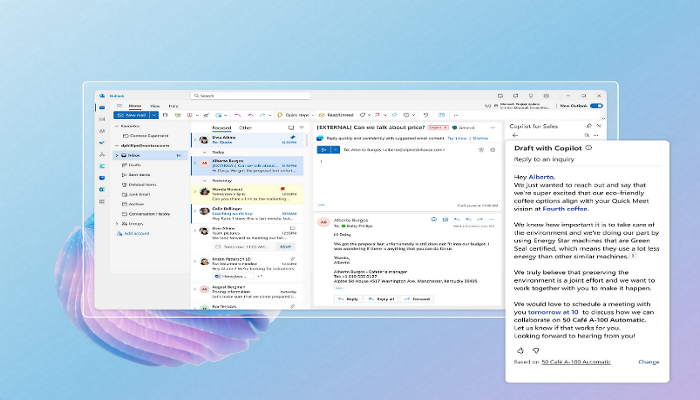The image size is (700, 400).
Task: Expand the Inbox folder
Action: [117, 155]
